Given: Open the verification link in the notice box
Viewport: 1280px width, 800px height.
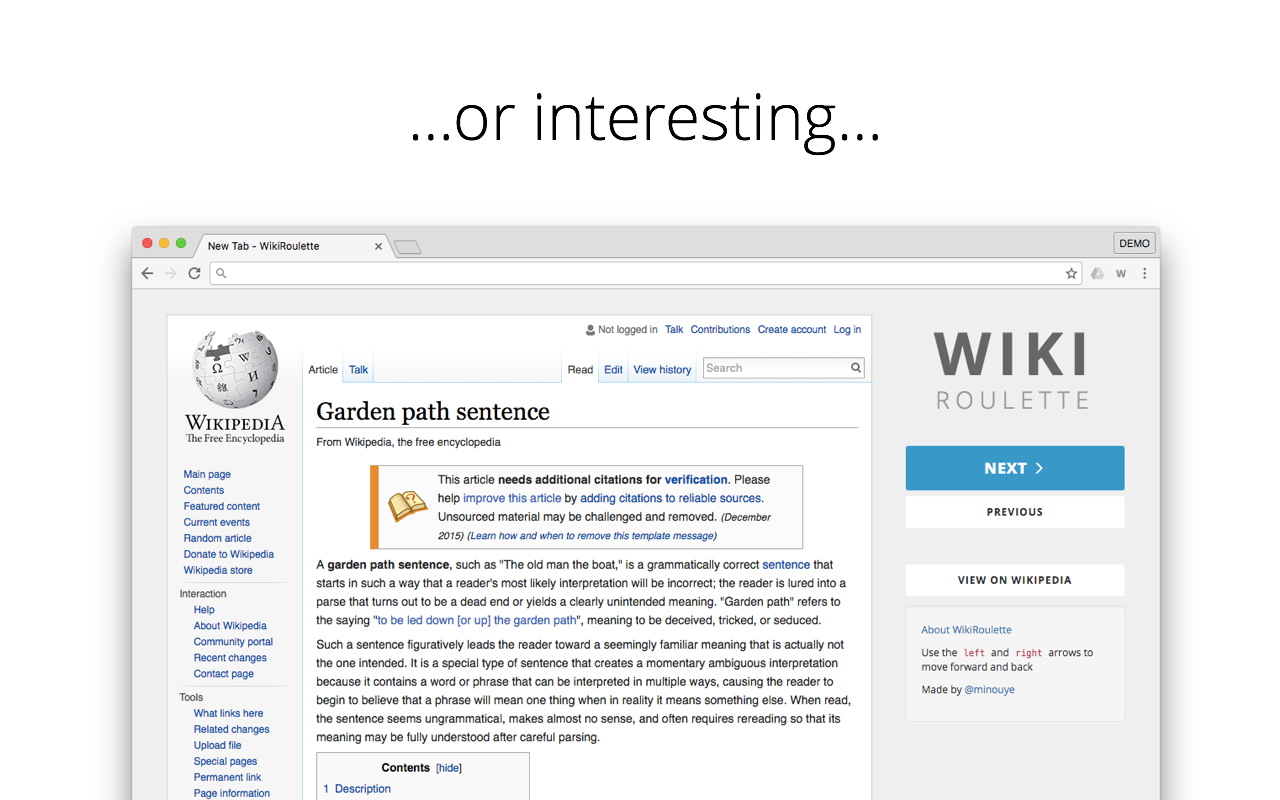Looking at the screenshot, I should click(x=696, y=479).
